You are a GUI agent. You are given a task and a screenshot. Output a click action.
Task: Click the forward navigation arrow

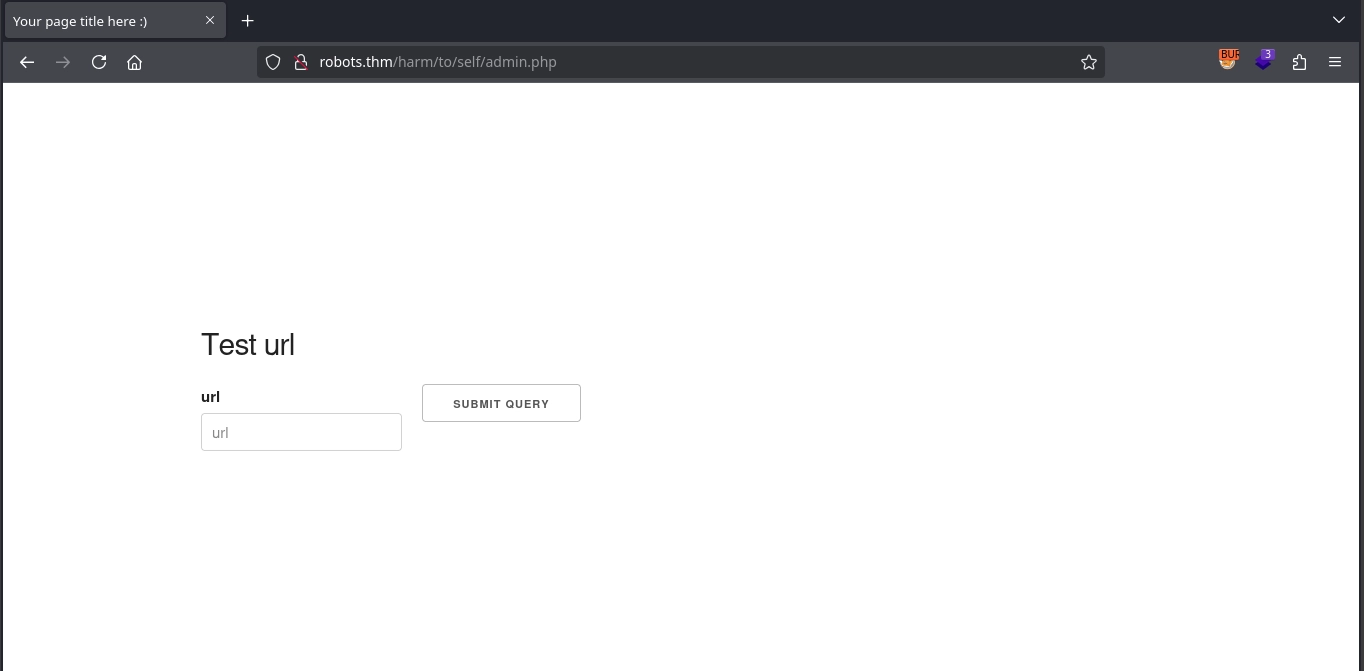(63, 62)
